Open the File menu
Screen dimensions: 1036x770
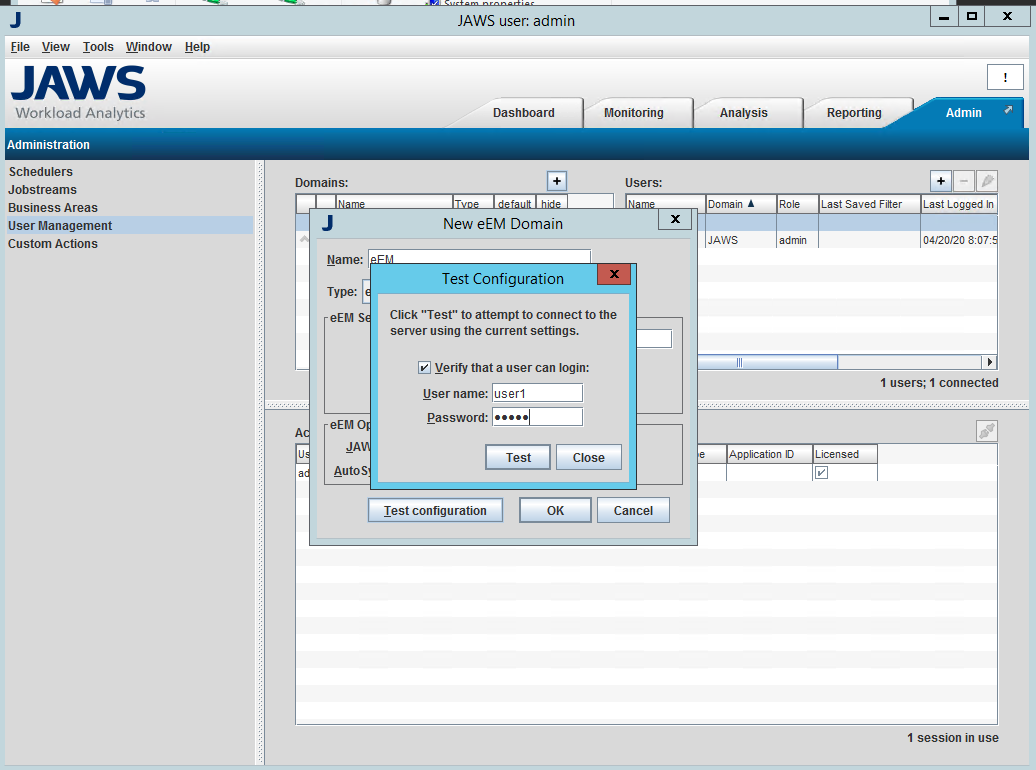pyautogui.click(x=20, y=47)
